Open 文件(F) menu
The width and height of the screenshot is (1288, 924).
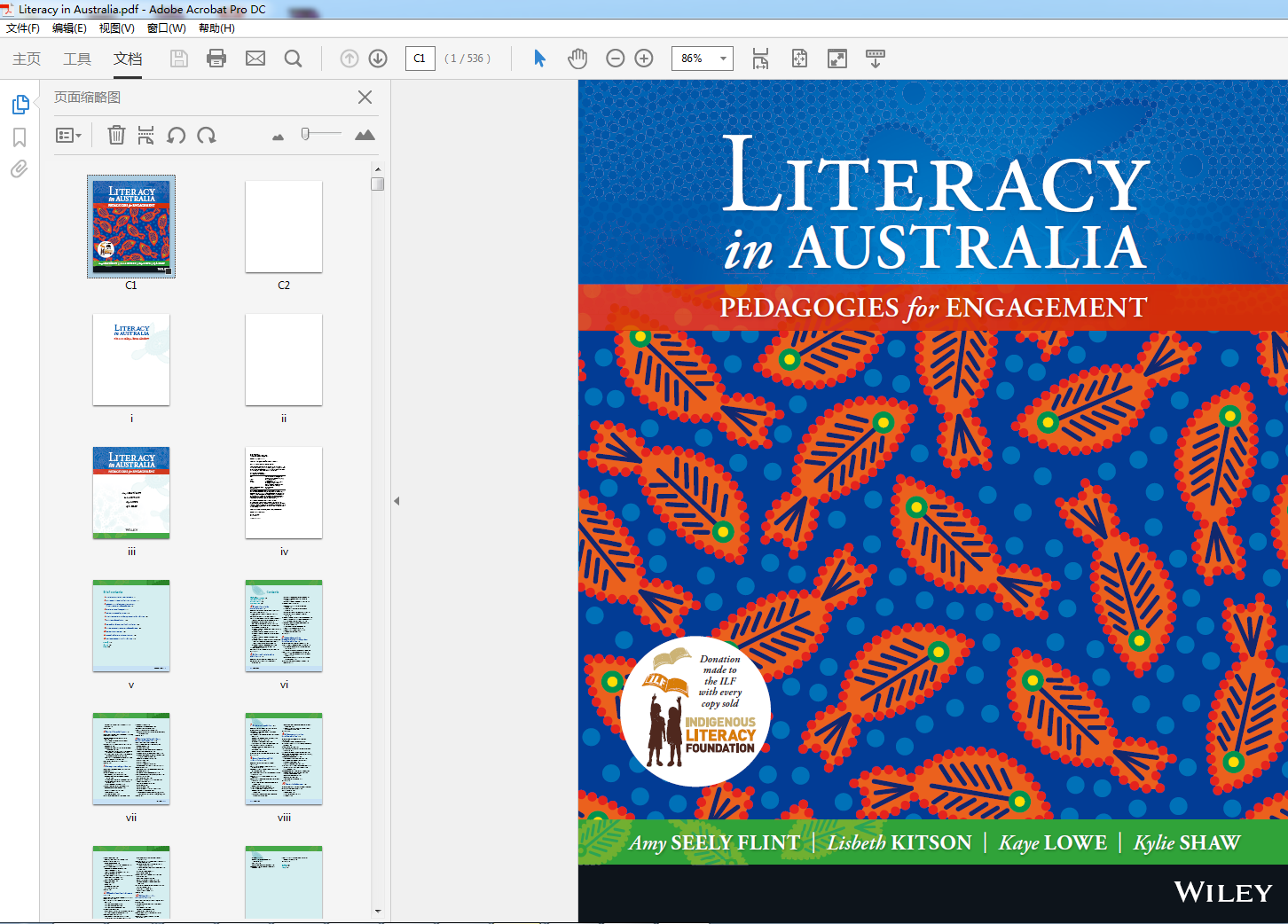click(23, 28)
